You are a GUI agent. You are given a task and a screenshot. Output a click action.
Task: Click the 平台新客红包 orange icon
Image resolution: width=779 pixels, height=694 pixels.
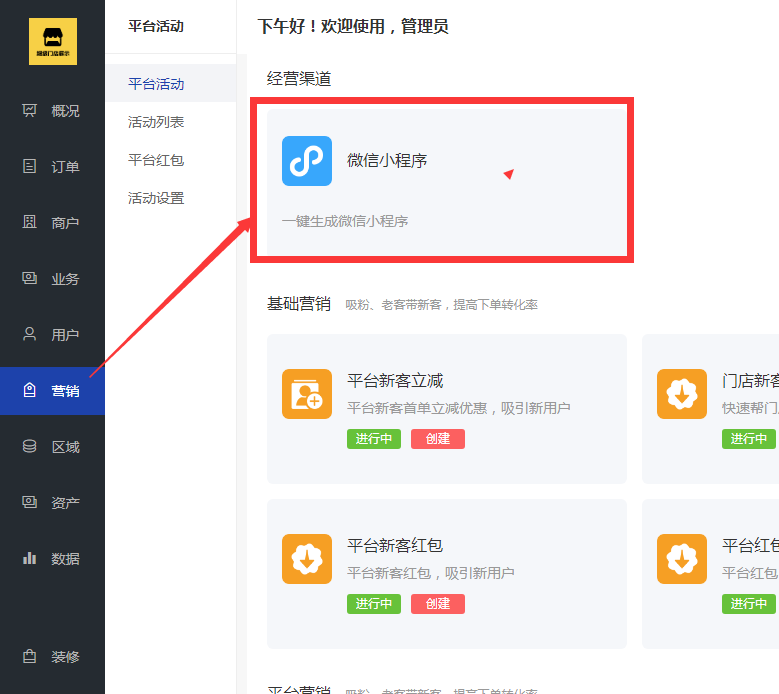tap(307, 559)
